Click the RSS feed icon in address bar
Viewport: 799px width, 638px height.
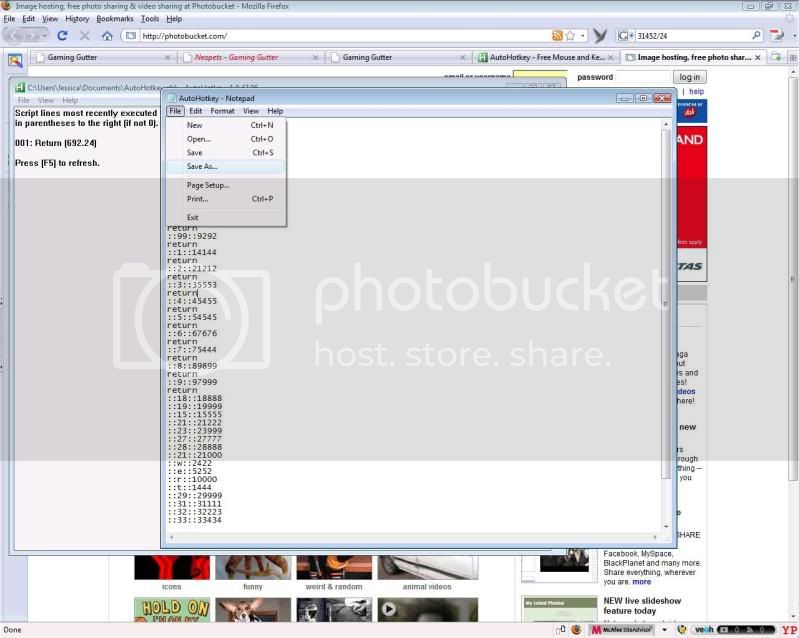(557, 35)
